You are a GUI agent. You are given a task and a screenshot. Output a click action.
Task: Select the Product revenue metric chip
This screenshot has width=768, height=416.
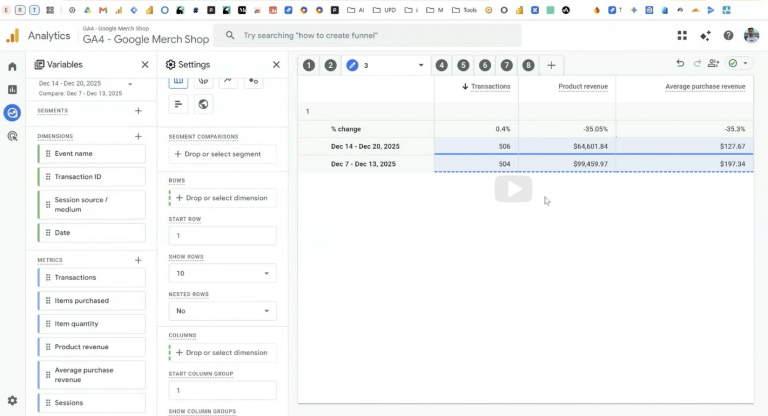click(x=92, y=347)
